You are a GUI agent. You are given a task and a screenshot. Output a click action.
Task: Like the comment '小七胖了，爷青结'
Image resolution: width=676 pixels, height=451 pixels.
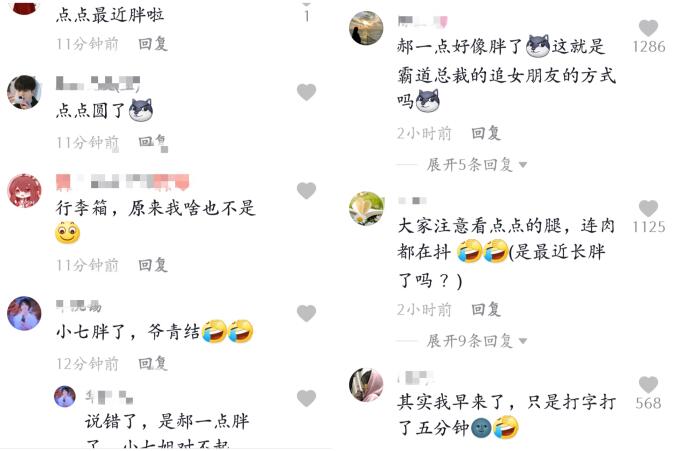pyautogui.click(x=306, y=313)
